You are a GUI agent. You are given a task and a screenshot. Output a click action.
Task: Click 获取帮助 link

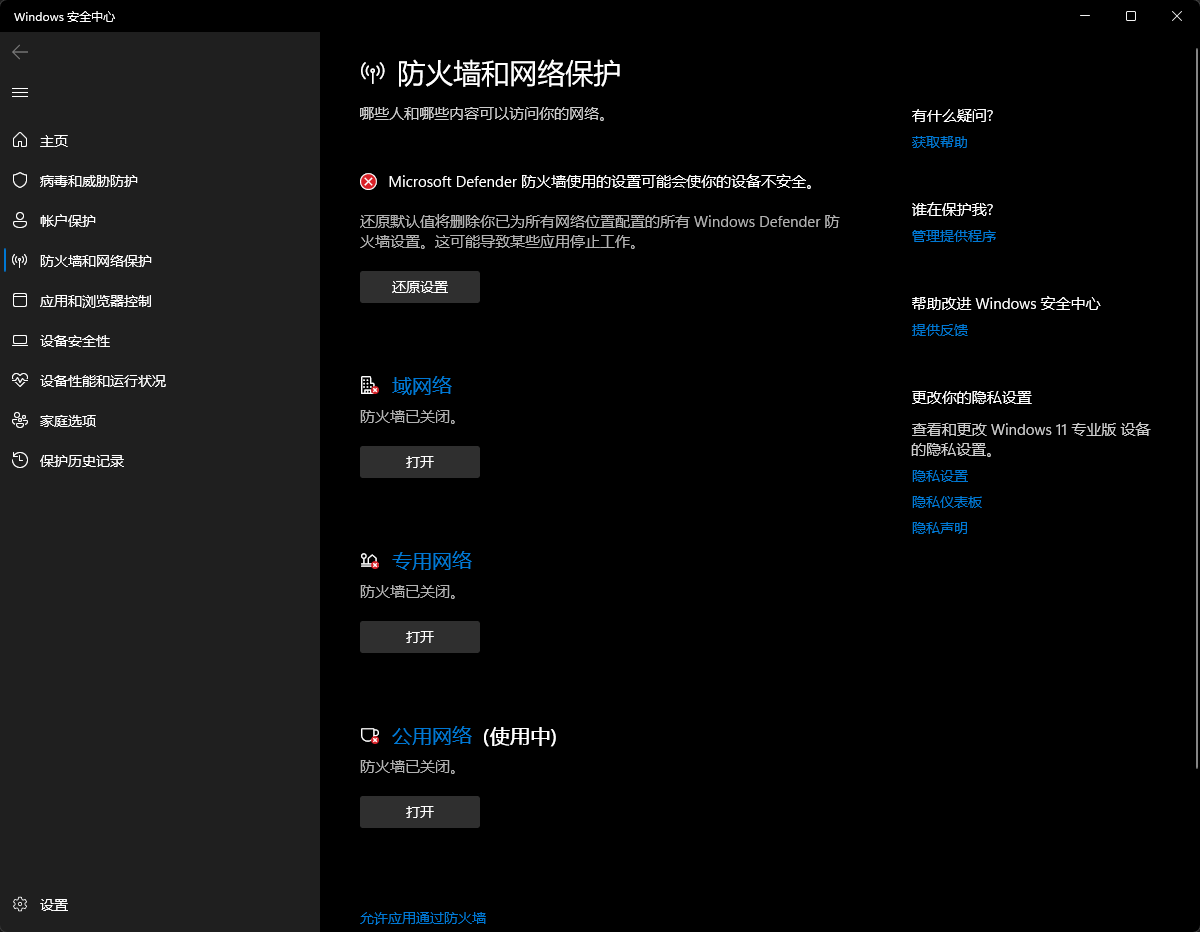[x=940, y=142]
